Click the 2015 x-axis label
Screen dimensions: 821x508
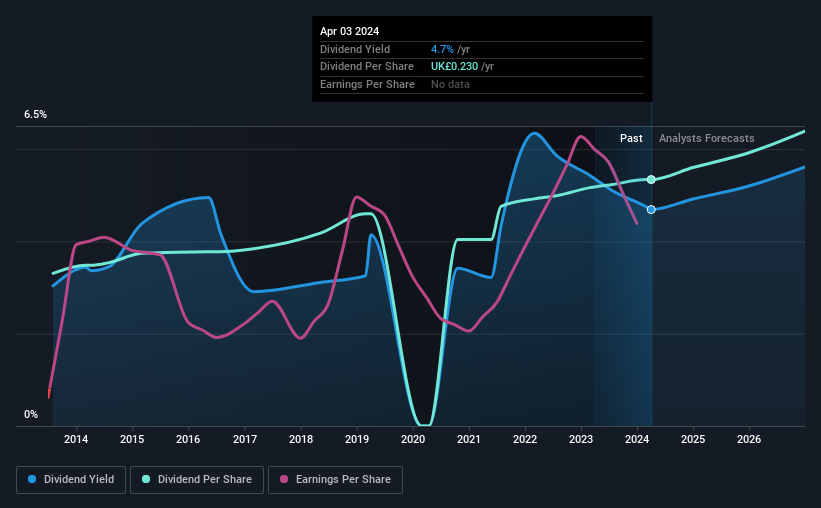(x=132, y=439)
